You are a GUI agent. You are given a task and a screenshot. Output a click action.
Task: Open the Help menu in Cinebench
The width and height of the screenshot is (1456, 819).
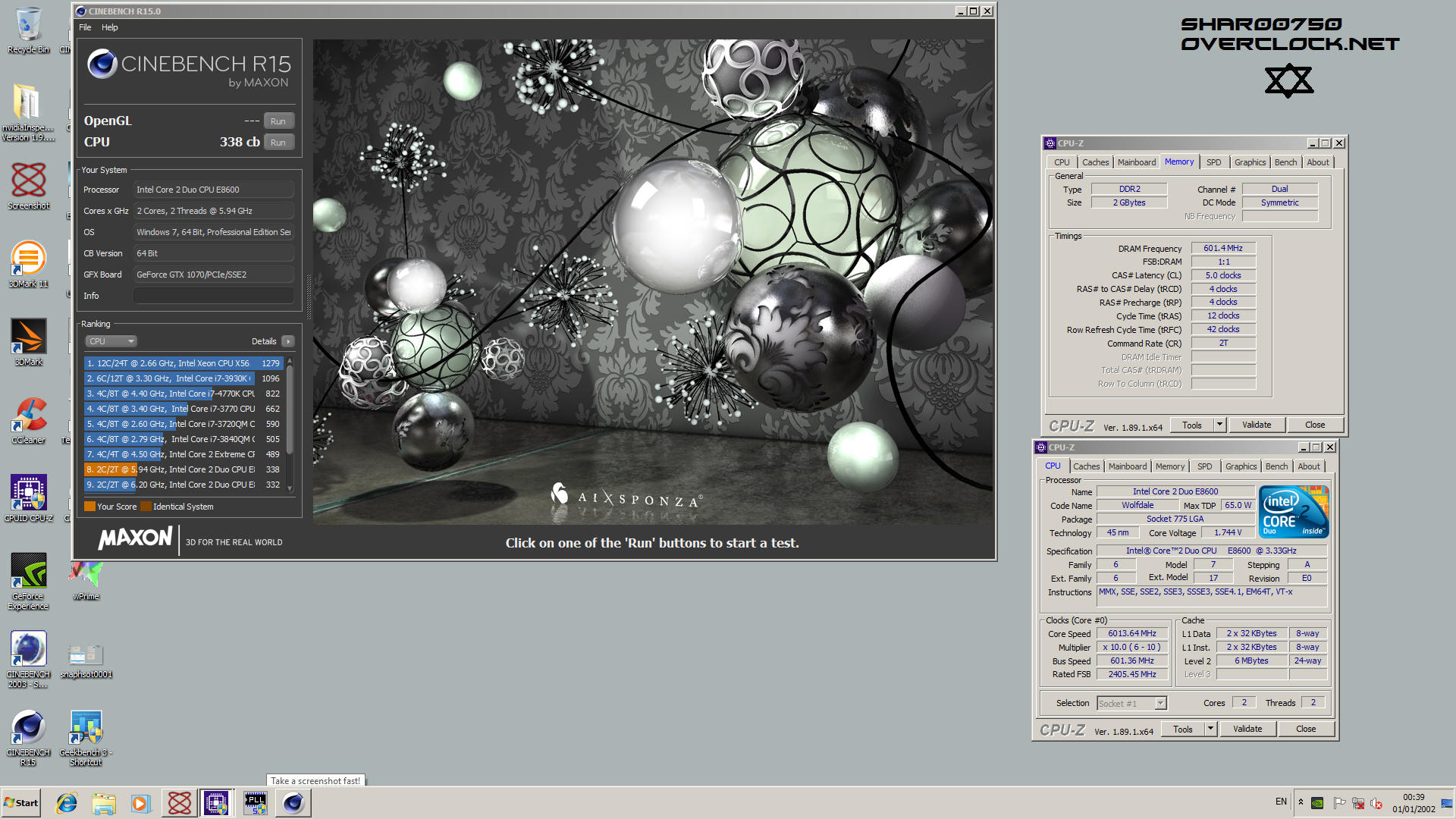point(110,27)
